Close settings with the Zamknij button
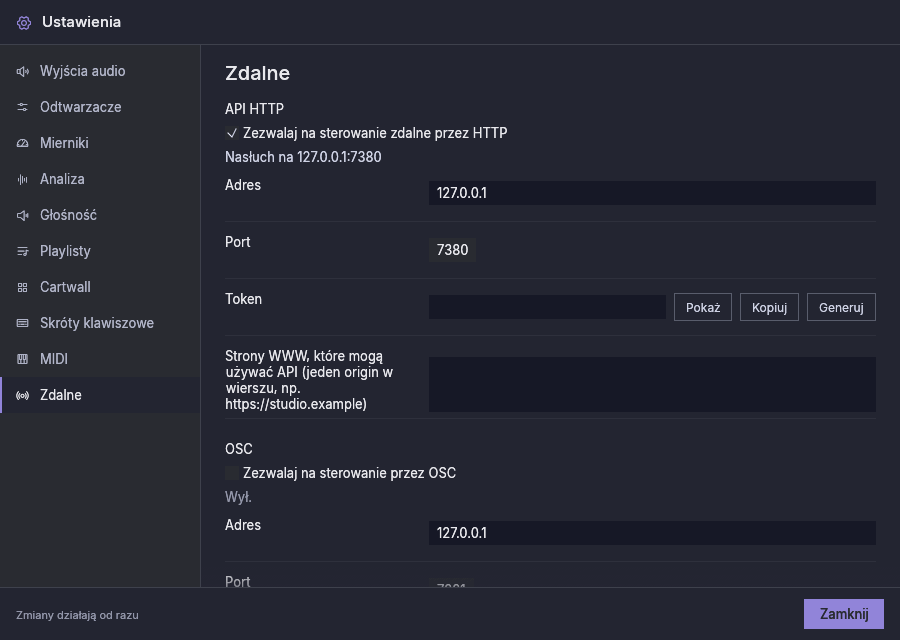 coord(844,614)
